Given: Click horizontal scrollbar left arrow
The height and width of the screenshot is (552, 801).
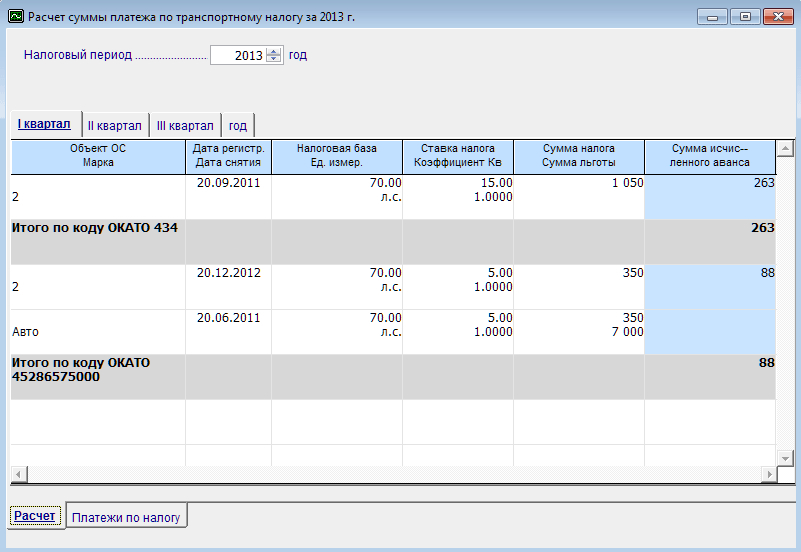Looking at the screenshot, I should 19,474.
